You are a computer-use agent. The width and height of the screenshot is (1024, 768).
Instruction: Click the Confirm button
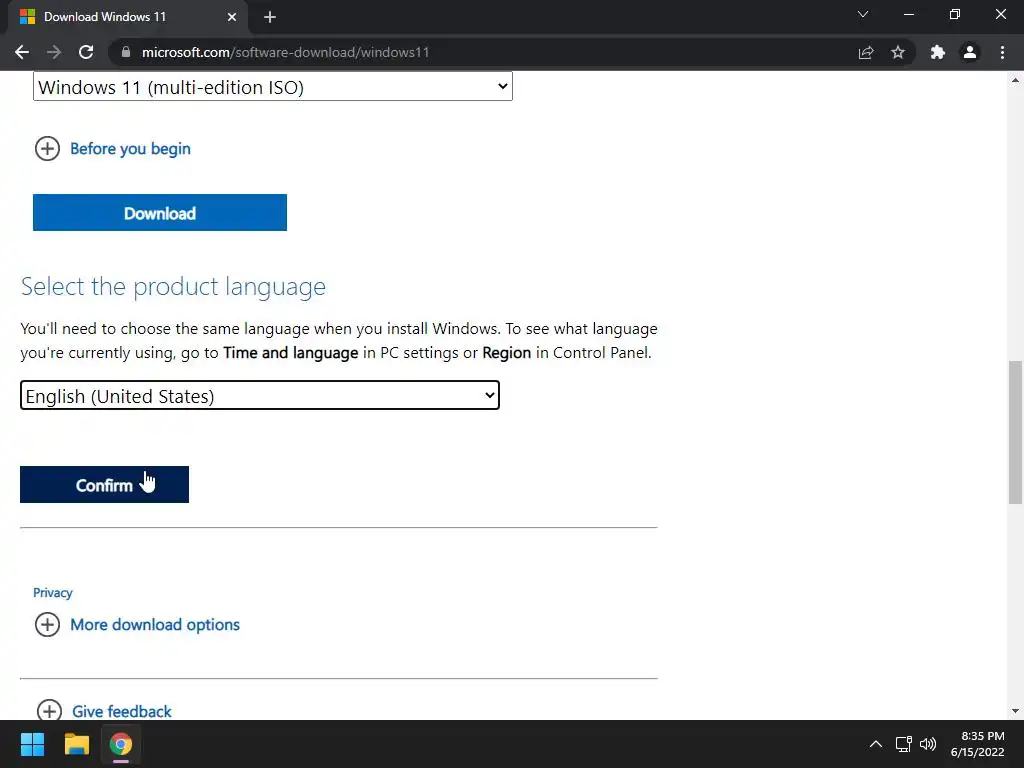[x=104, y=485]
